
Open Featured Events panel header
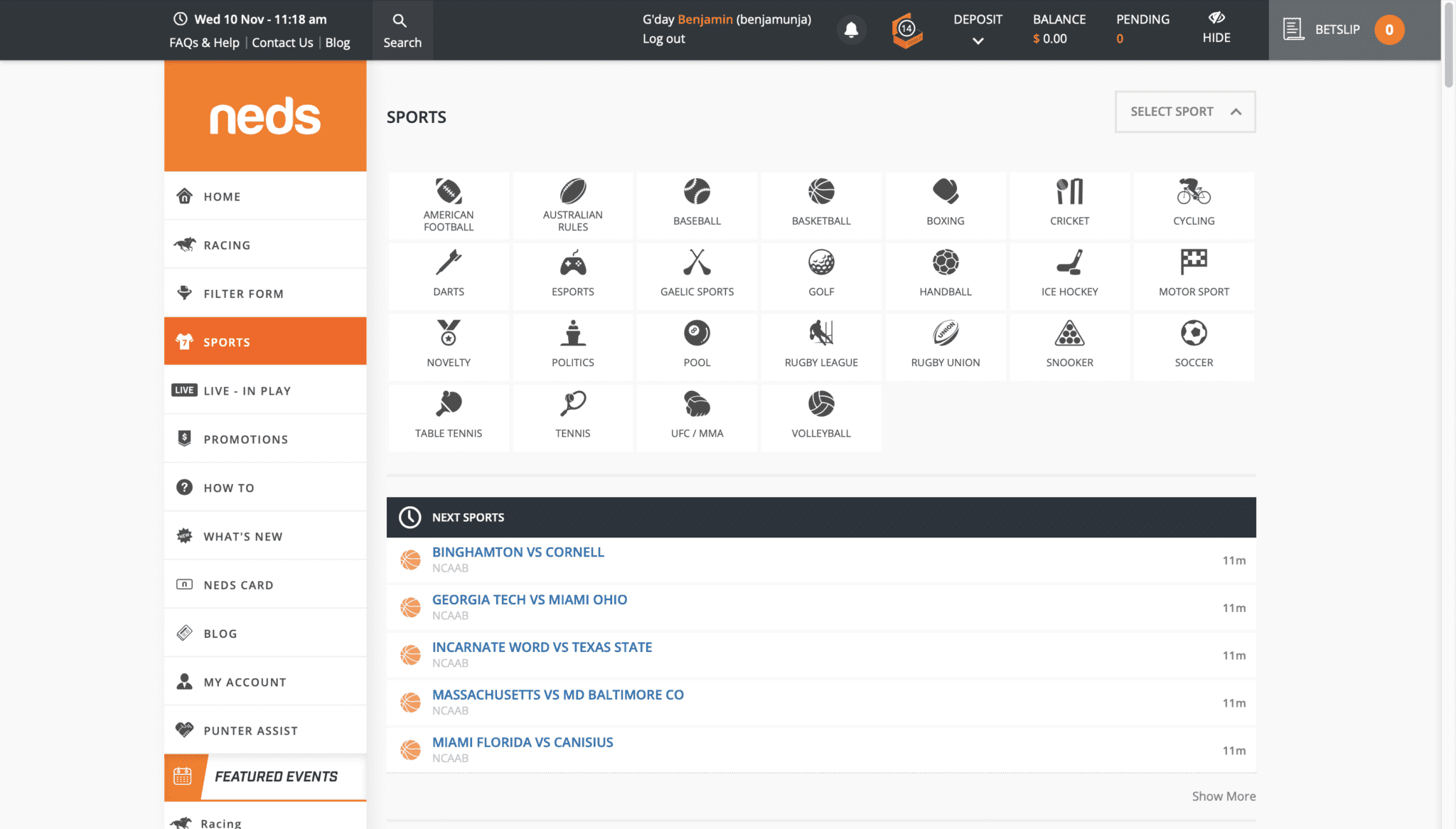(265, 776)
